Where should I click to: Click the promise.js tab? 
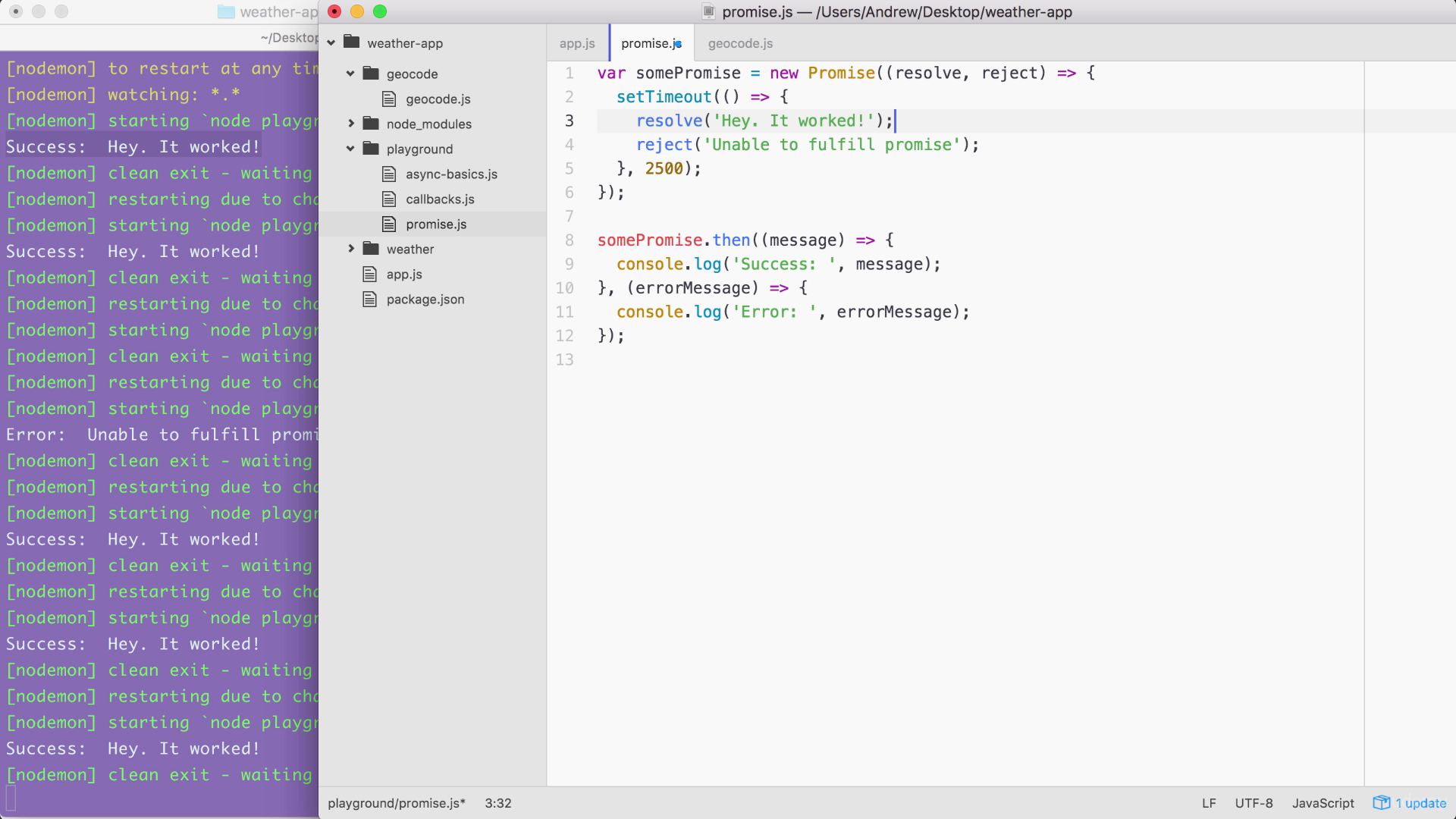click(651, 43)
